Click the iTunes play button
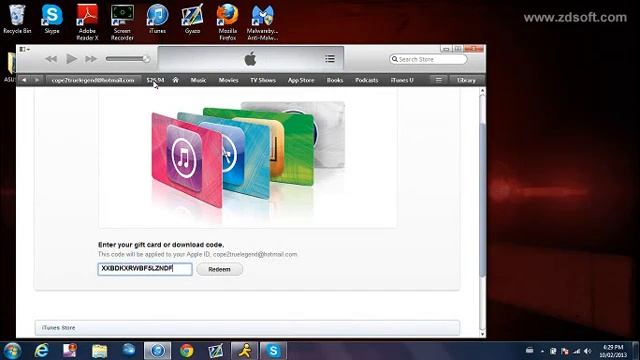This screenshot has width=640, height=360. 71,59
